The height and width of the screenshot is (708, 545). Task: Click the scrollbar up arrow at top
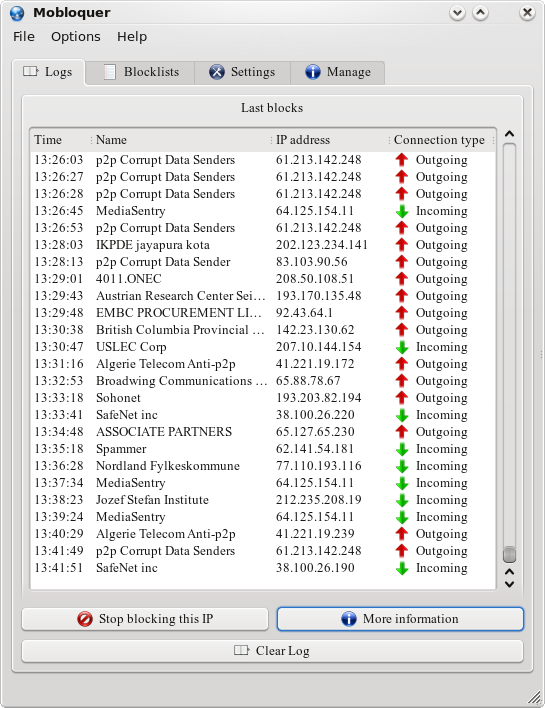(509, 134)
